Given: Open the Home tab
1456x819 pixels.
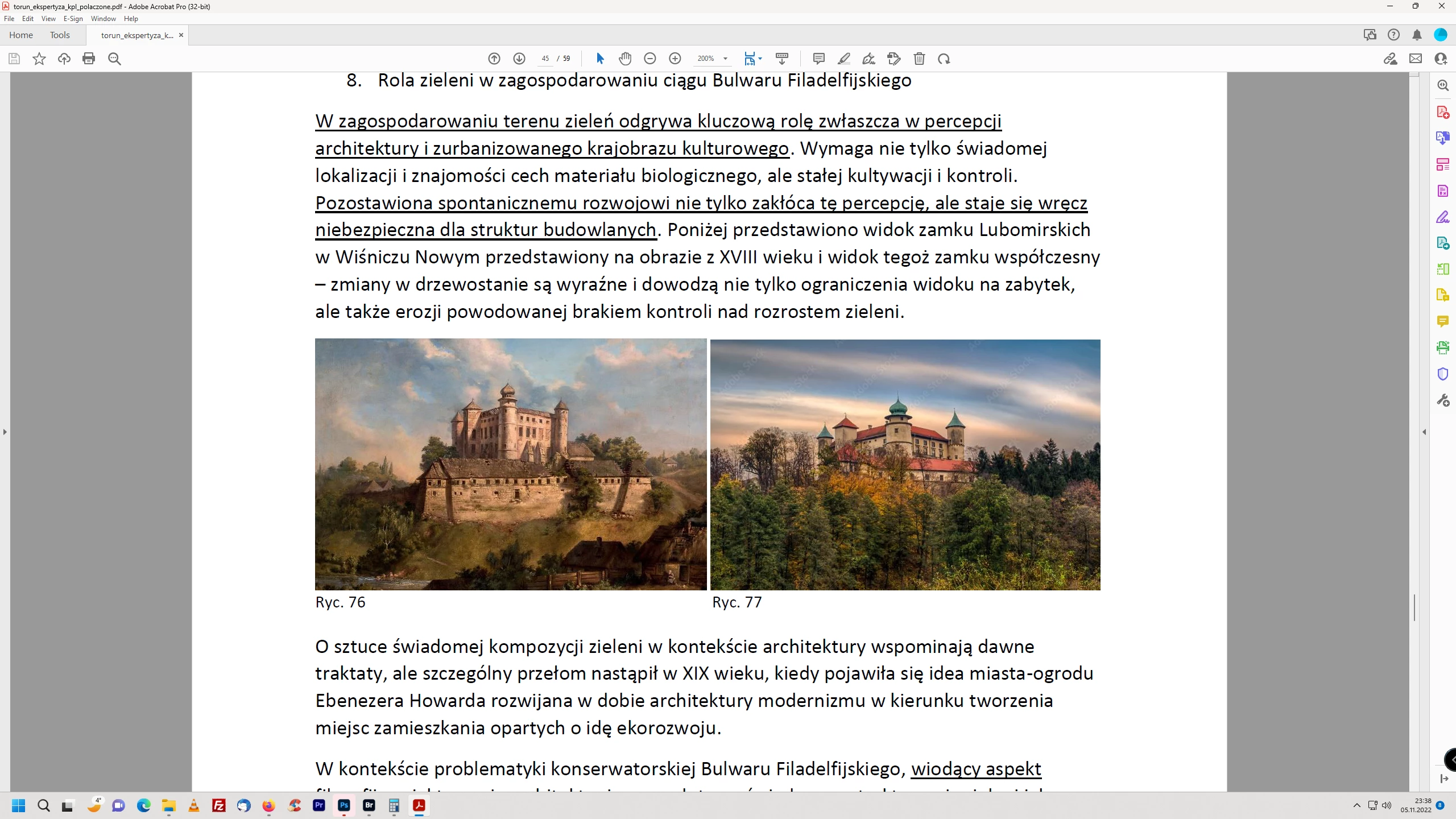Looking at the screenshot, I should [x=21, y=35].
